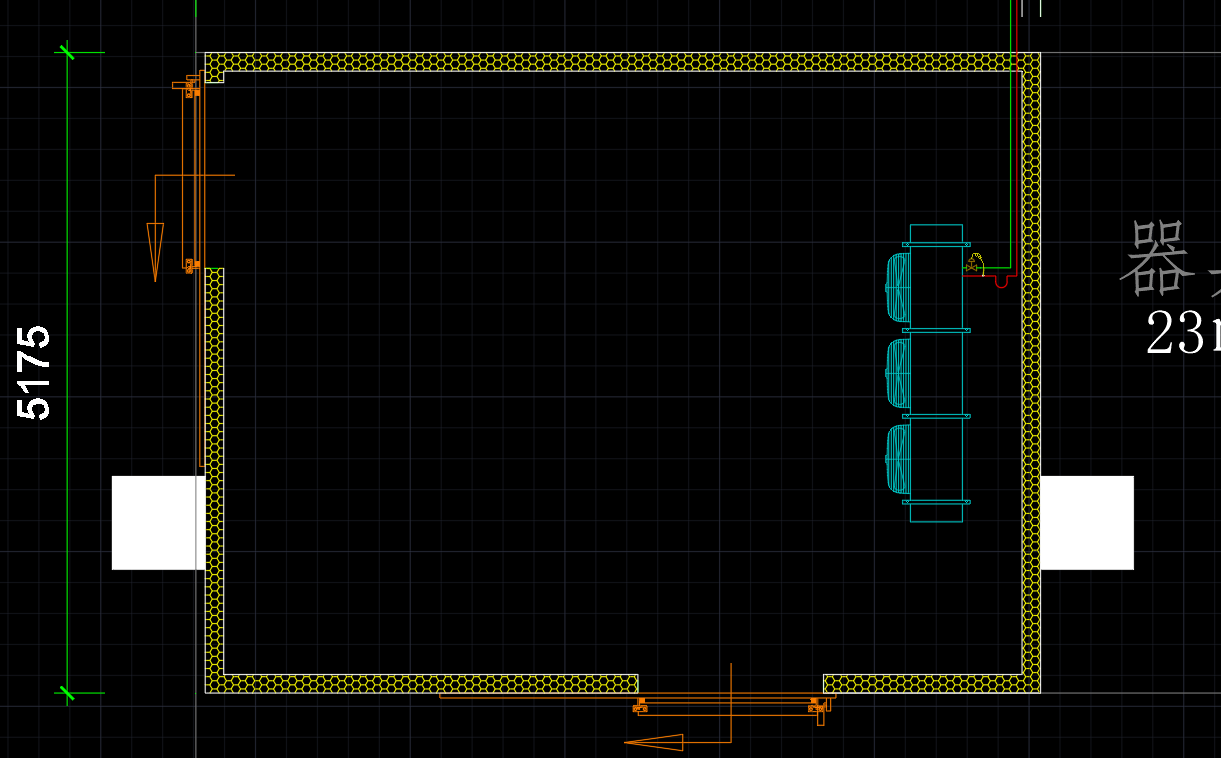Select the top fan of the evaporator
This screenshot has height=758, width=1221.
tap(898, 287)
